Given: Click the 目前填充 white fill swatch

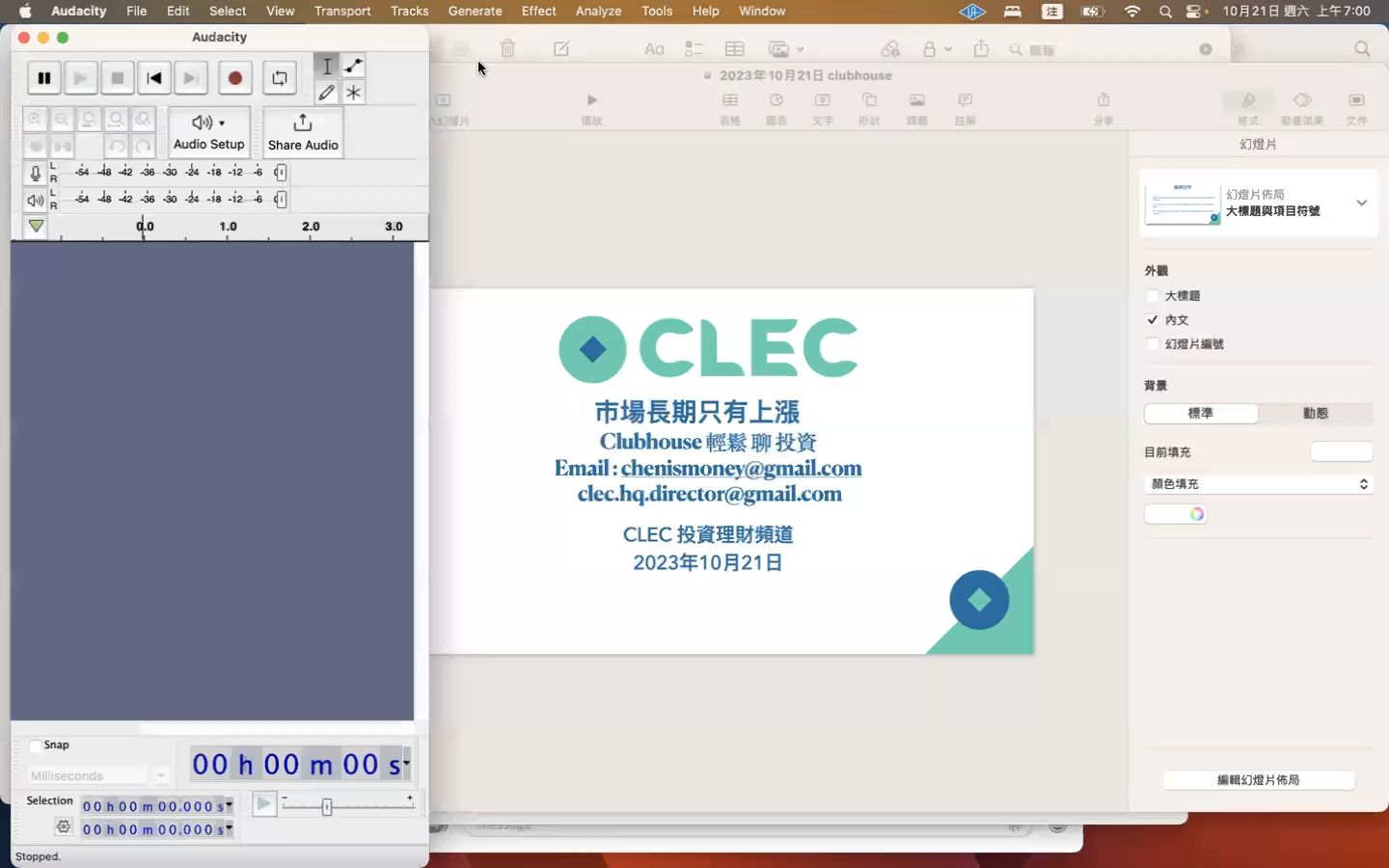Looking at the screenshot, I should [1342, 451].
